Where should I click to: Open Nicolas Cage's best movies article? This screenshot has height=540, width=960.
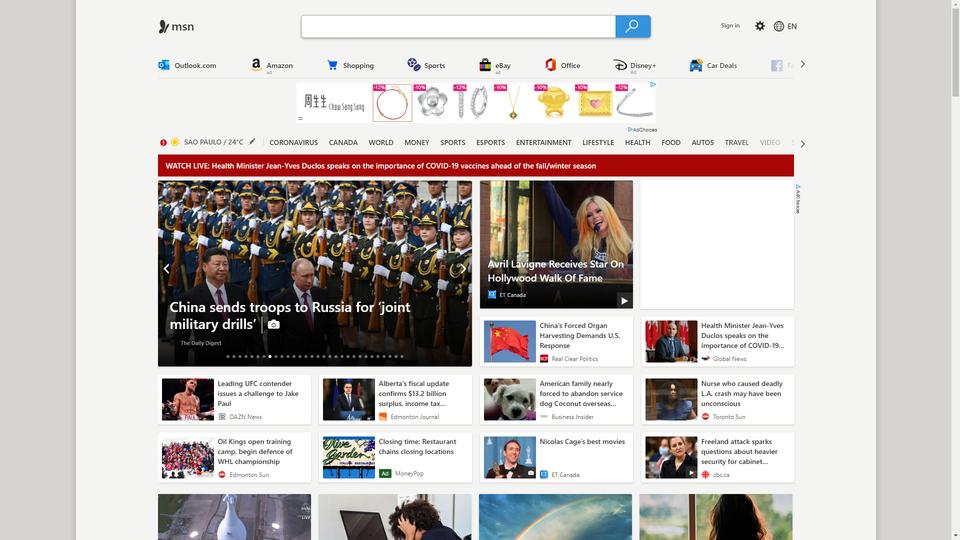click(x=556, y=457)
